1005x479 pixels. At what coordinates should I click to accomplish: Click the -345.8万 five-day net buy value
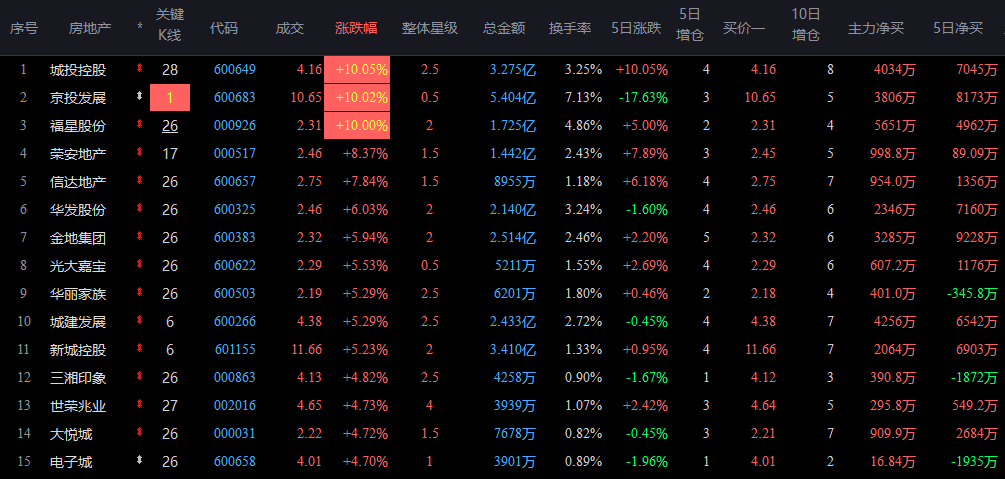point(973,294)
